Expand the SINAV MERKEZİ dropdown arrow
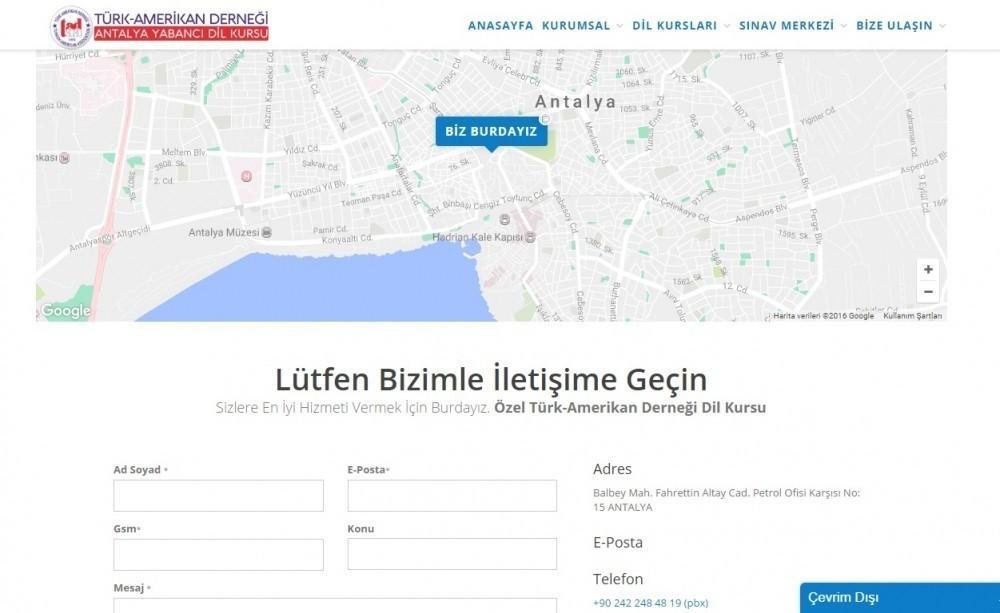The height and width of the screenshot is (613, 1000). (844, 26)
